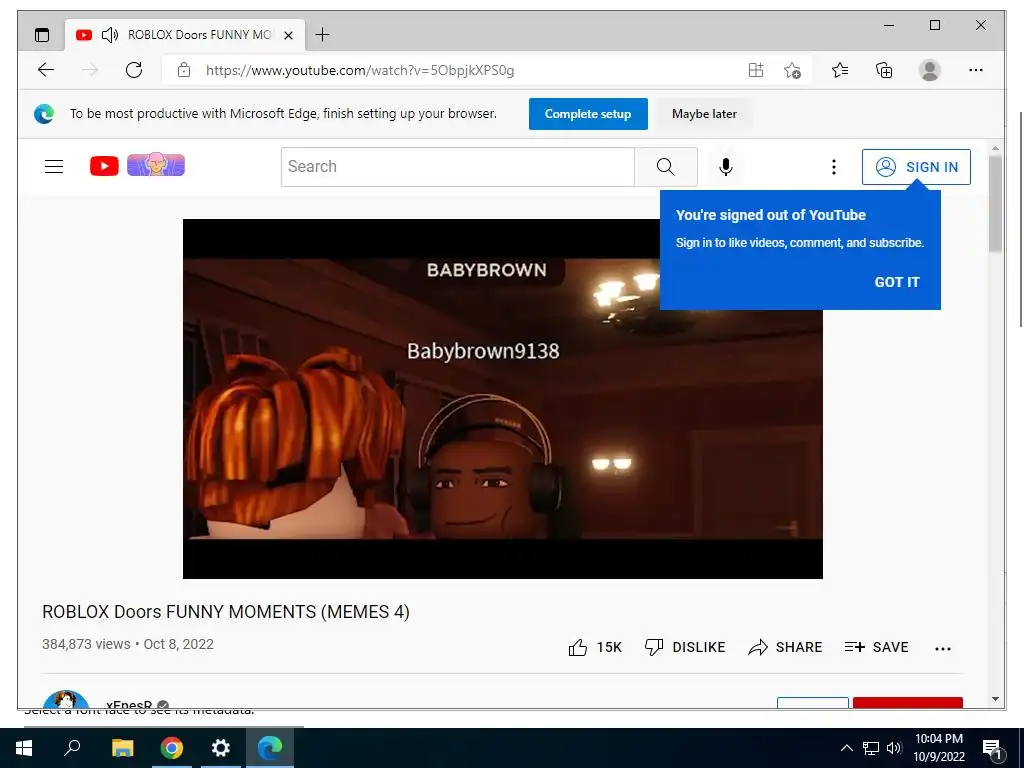The image size is (1024, 768).
Task: Search with your voice microphone
Action: pos(726,167)
